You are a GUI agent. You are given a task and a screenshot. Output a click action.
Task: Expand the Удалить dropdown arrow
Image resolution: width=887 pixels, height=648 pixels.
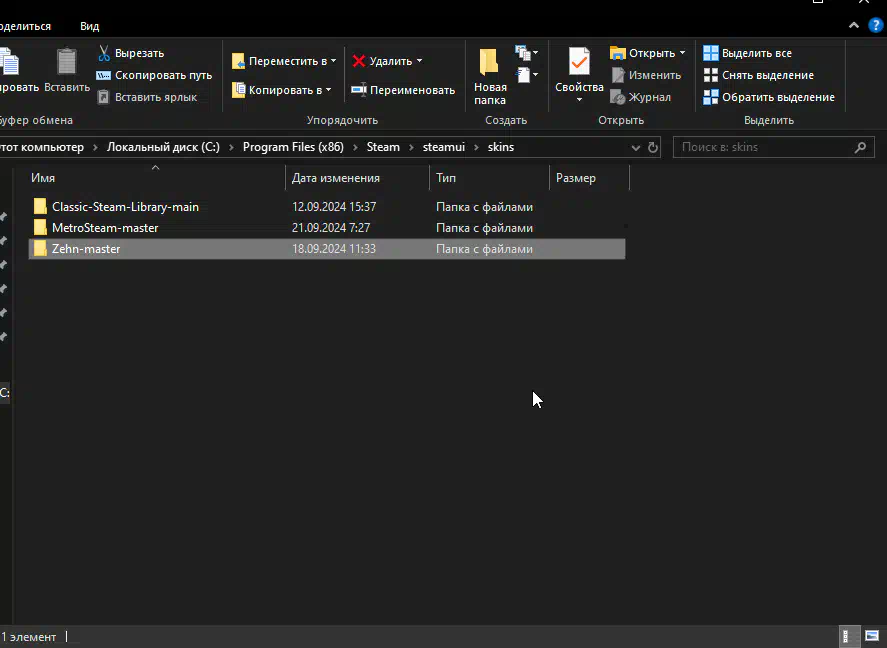pyautogui.click(x=419, y=61)
